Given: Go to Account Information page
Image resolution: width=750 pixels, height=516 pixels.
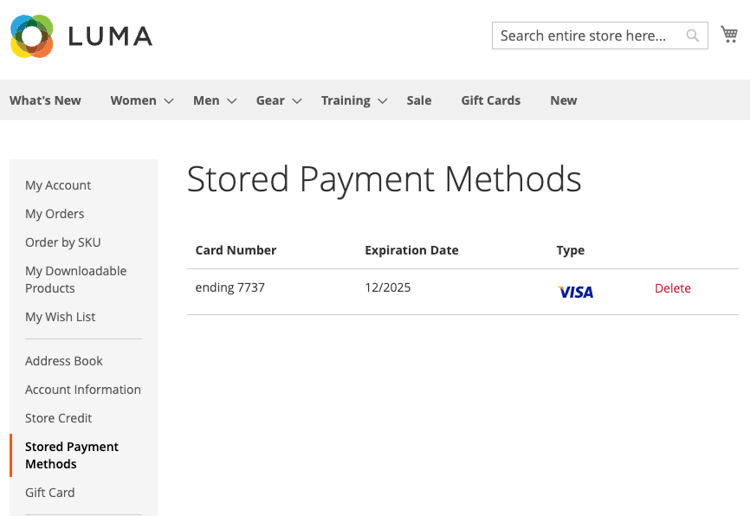Looking at the screenshot, I should point(83,390).
